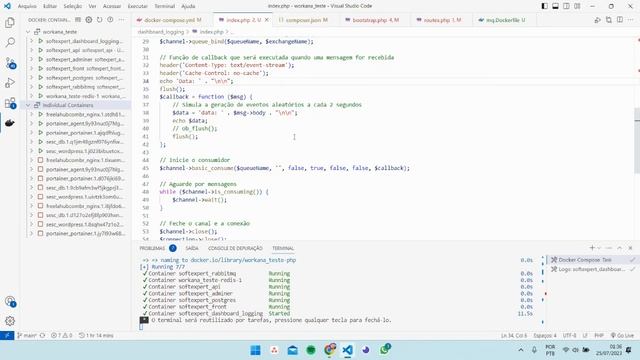
Task: Toggle panel layout icon in title bar
Action: tap(556, 6)
